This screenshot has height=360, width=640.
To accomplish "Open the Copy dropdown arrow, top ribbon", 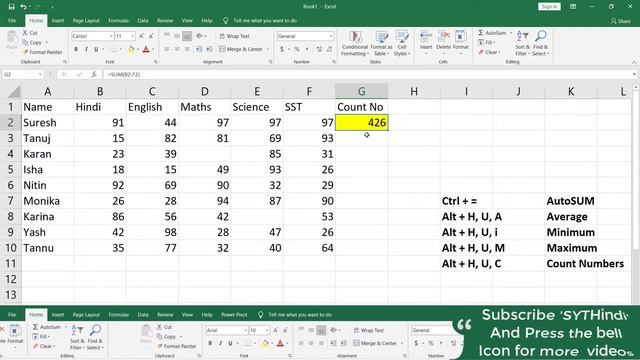I will click(47, 42).
